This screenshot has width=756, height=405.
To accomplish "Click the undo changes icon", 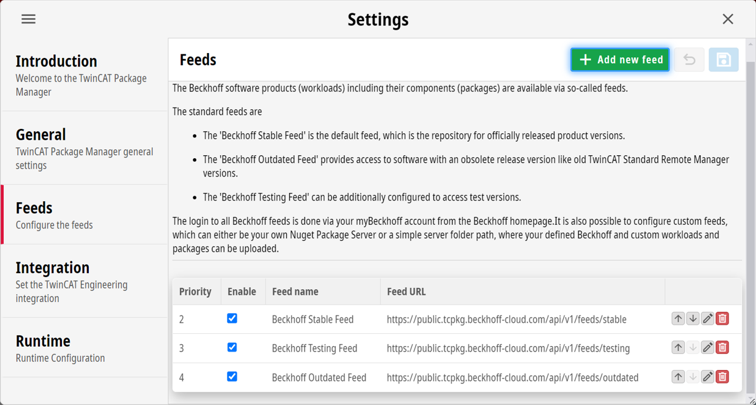I will click(689, 60).
